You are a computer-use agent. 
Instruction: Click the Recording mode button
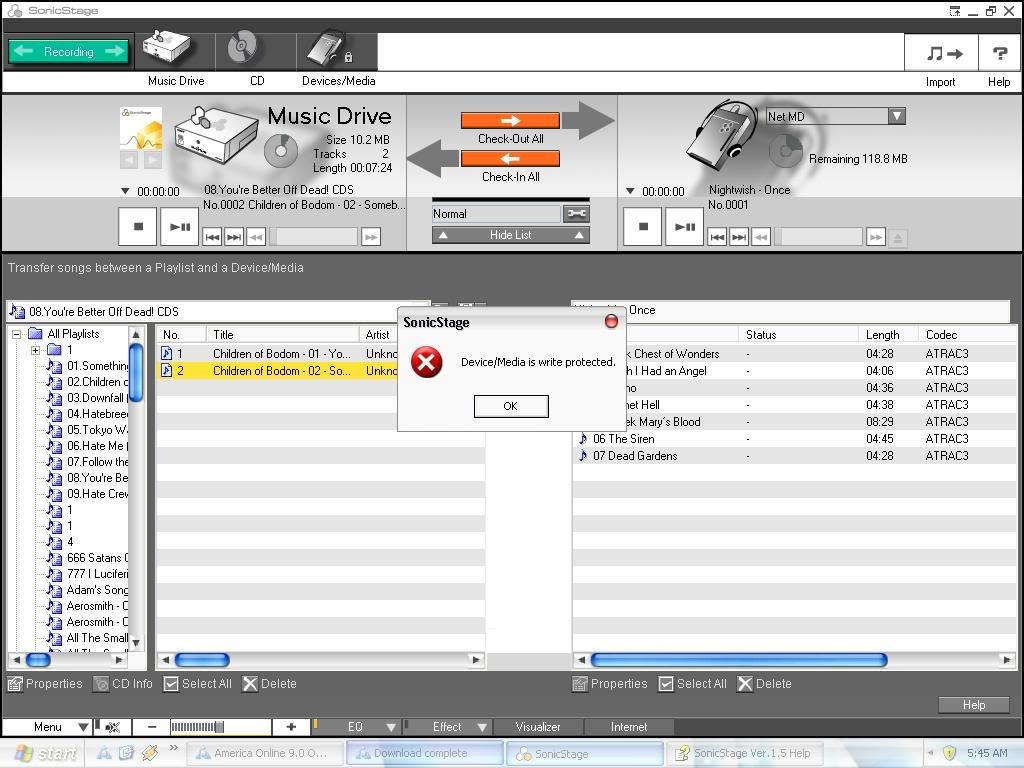coord(69,52)
